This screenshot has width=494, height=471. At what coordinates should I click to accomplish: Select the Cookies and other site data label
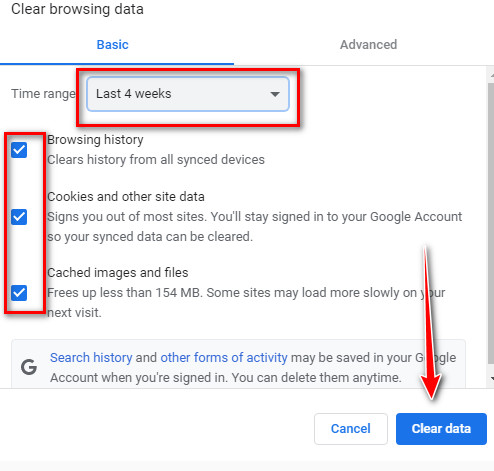click(x=126, y=197)
